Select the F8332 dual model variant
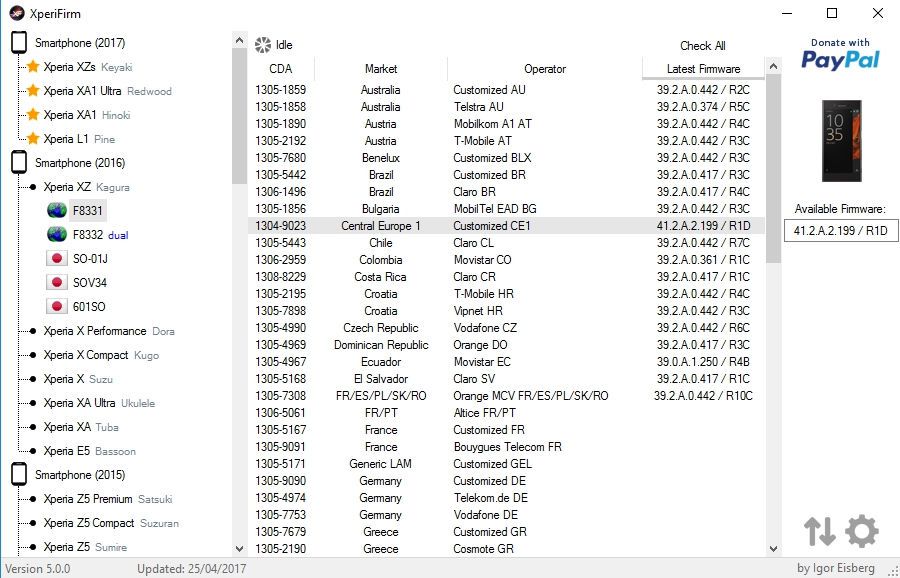900x578 pixels. coord(100,235)
